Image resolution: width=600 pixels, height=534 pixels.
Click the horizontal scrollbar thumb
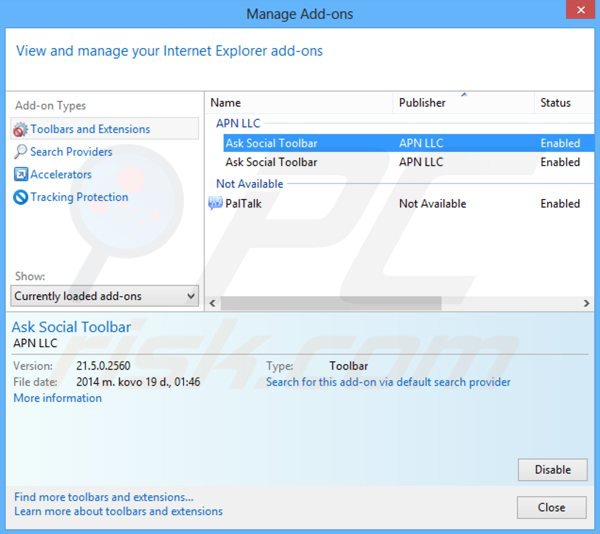331,303
